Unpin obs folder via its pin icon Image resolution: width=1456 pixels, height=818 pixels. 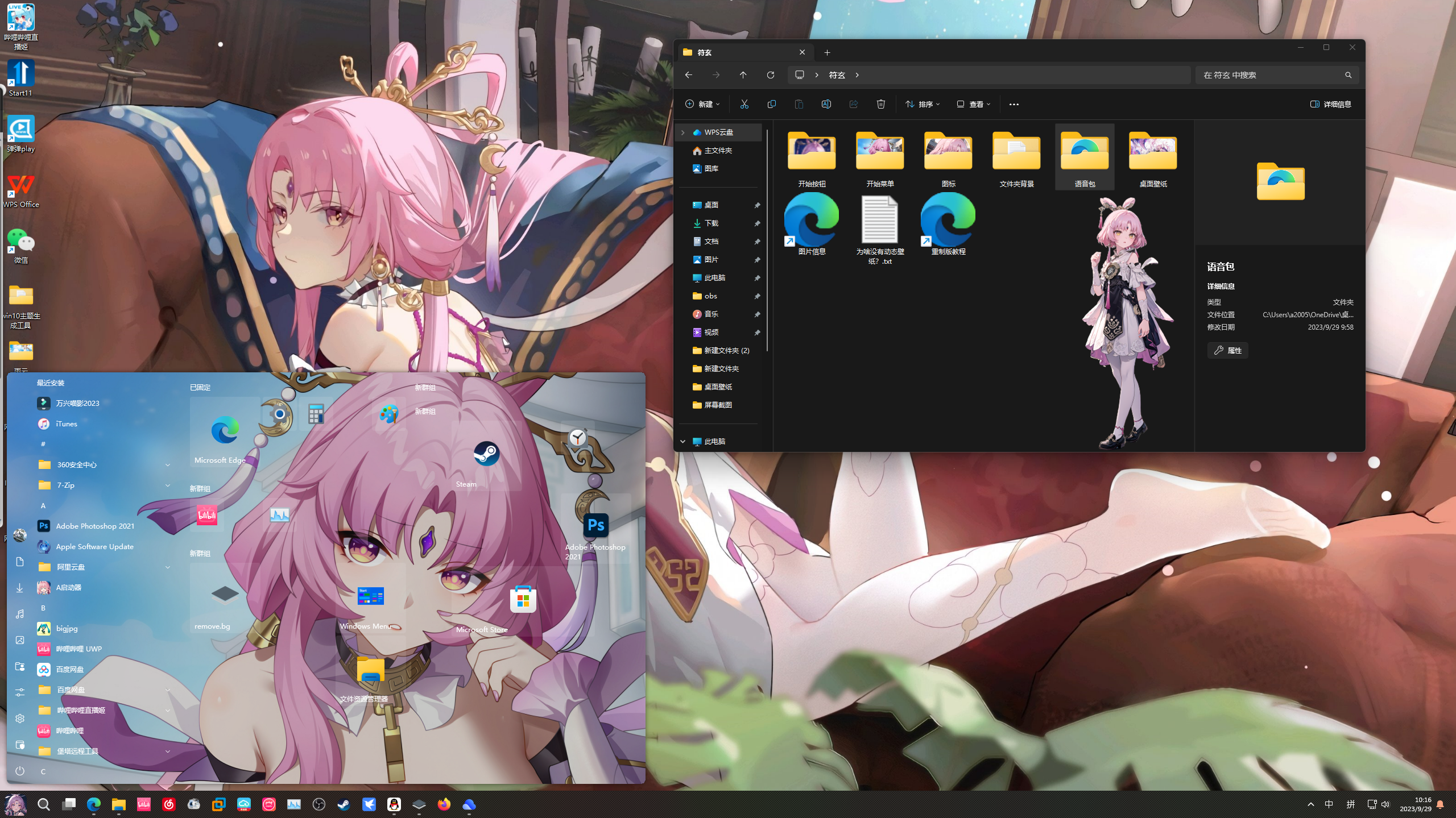(x=757, y=296)
